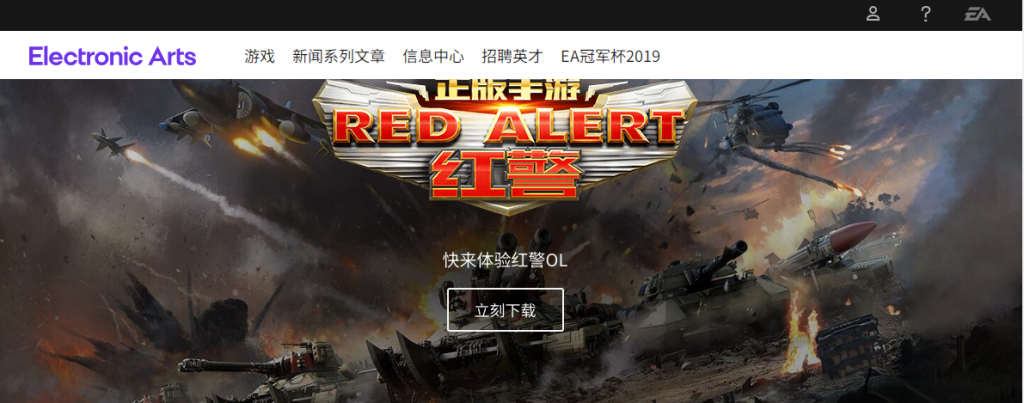The width and height of the screenshot is (1024, 403).
Task: Click the help question mark icon
Action: point(925,14)
